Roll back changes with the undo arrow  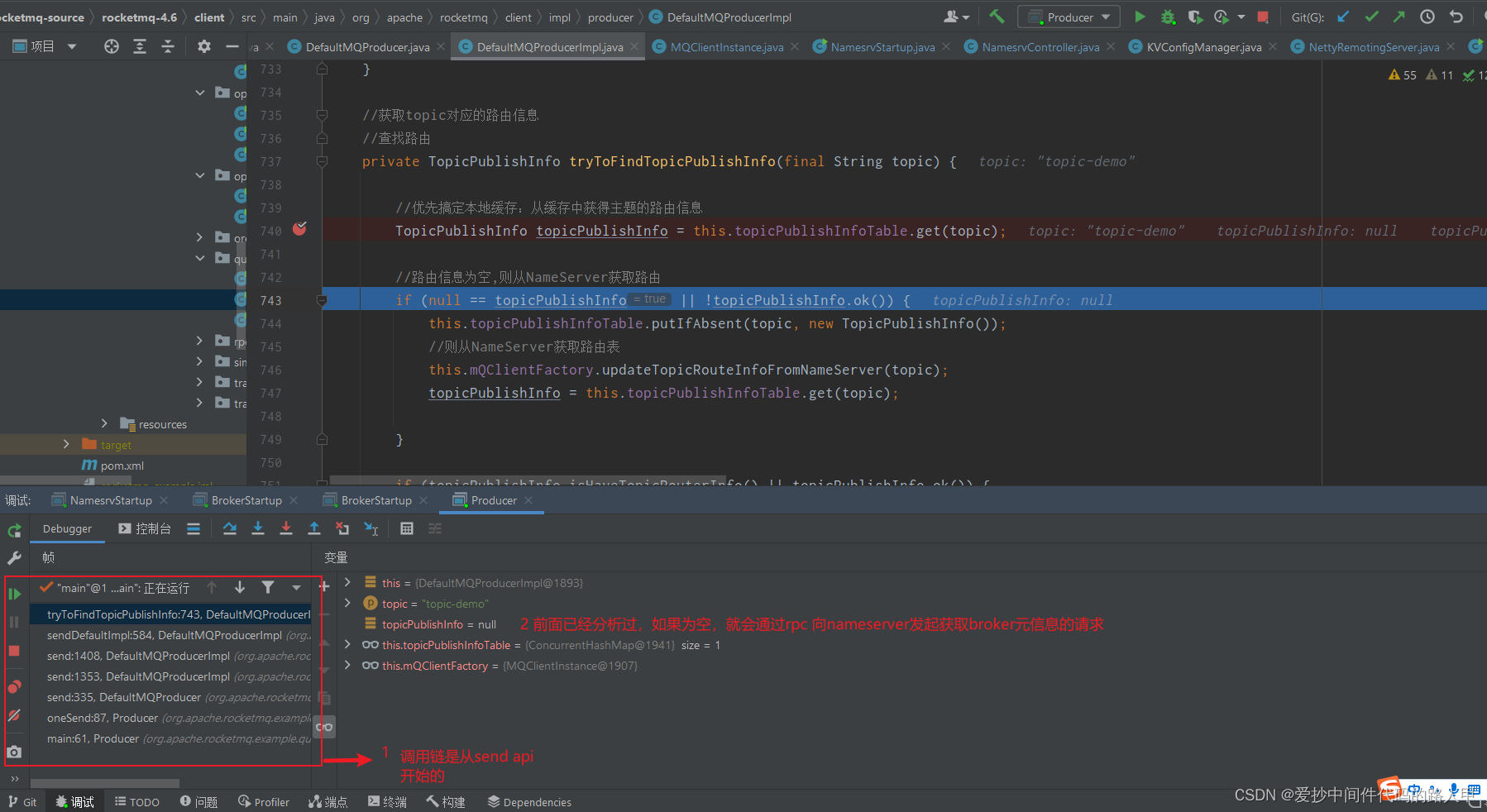tap(1456, 17)
